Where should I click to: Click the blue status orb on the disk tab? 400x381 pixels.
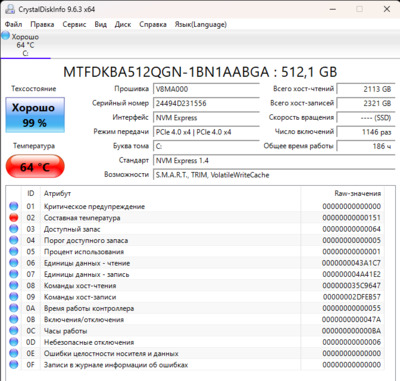(6, 35)
